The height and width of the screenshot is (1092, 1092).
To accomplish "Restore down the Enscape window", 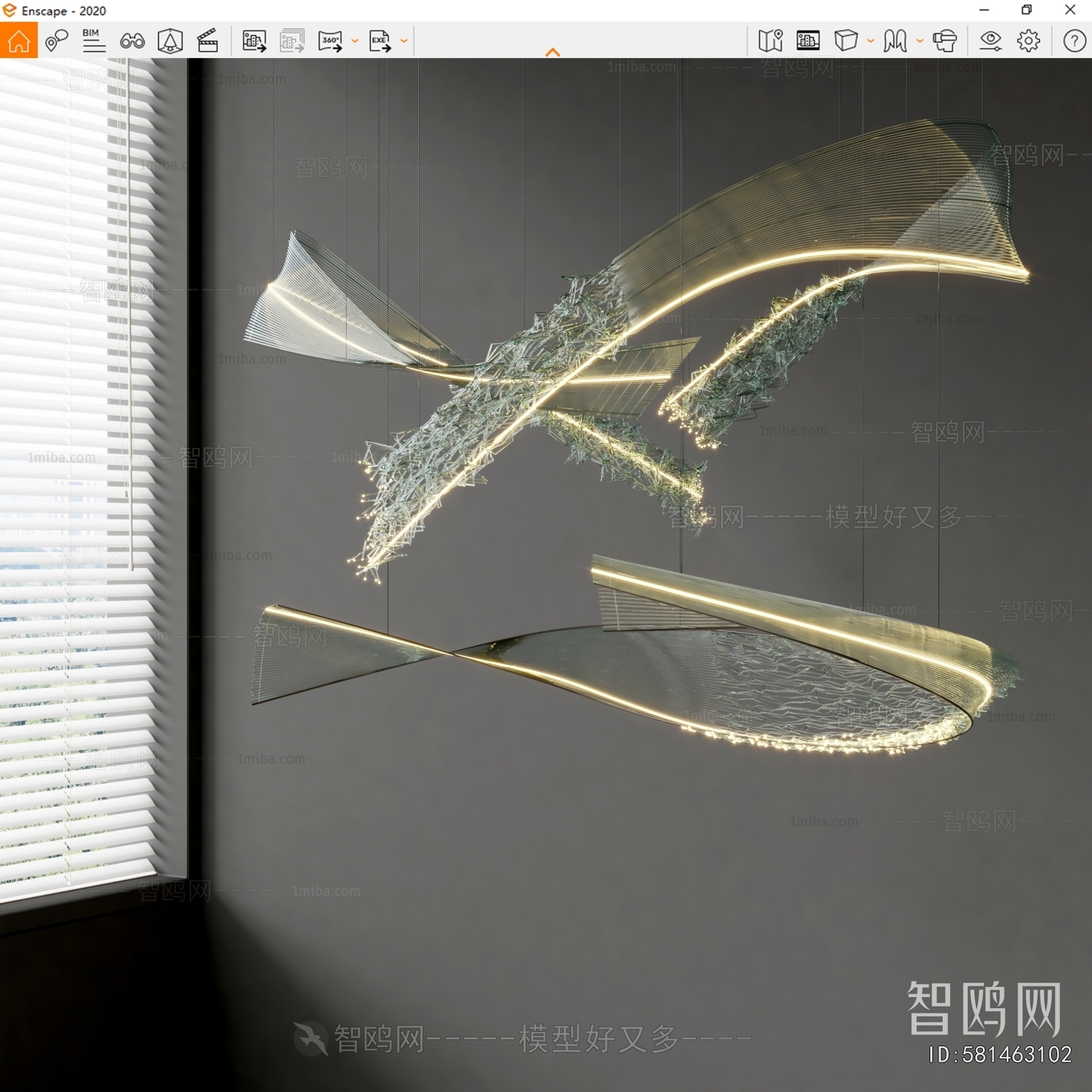I will 1026,10.
